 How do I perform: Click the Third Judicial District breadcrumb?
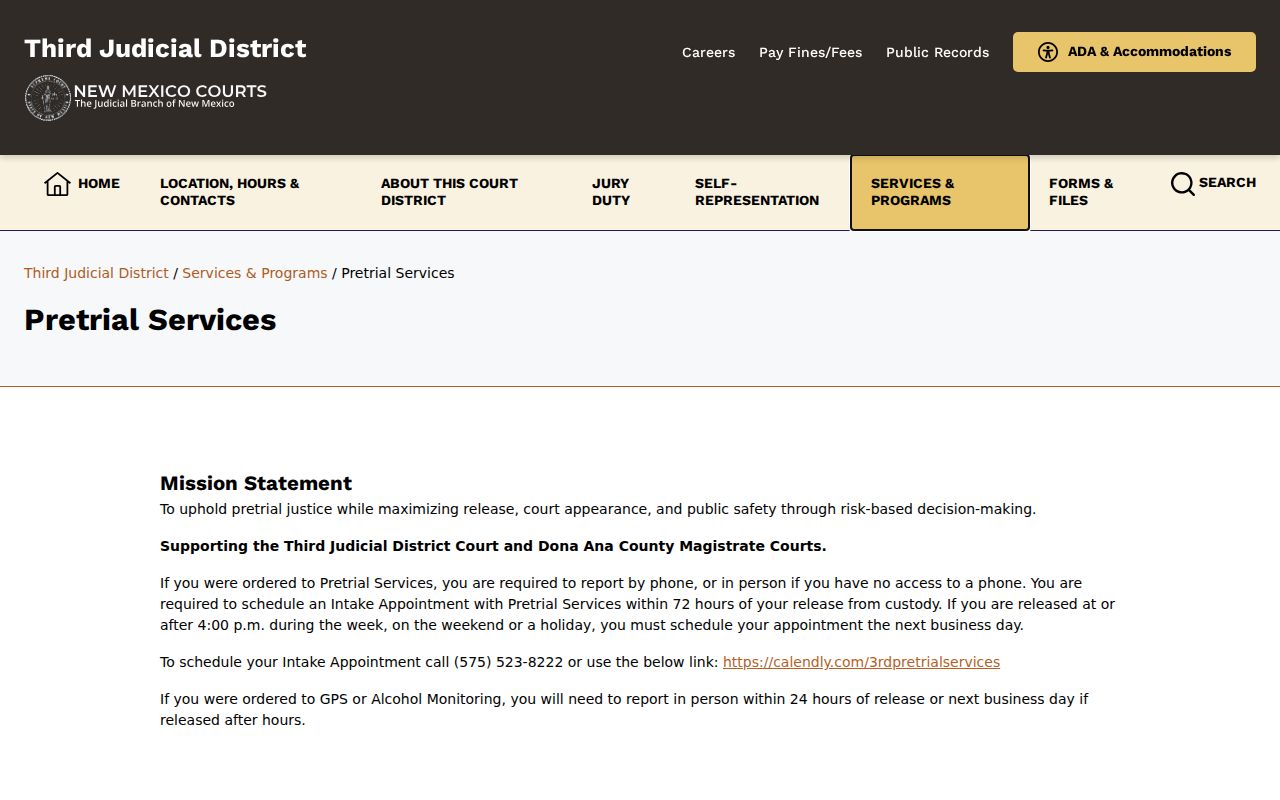point(96,273)
